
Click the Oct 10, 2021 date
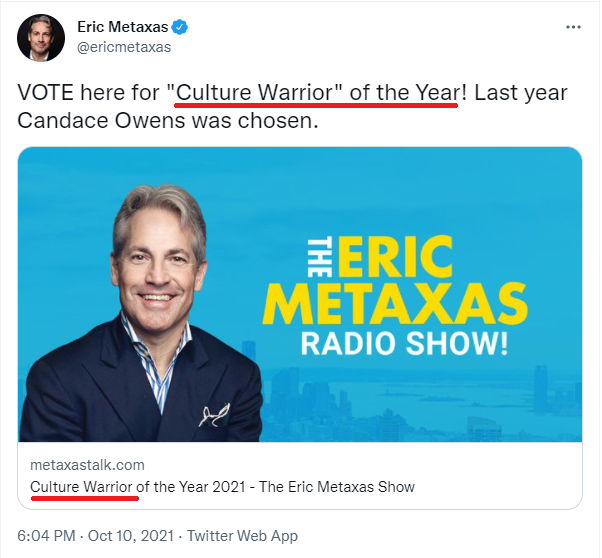click(131, 536)
